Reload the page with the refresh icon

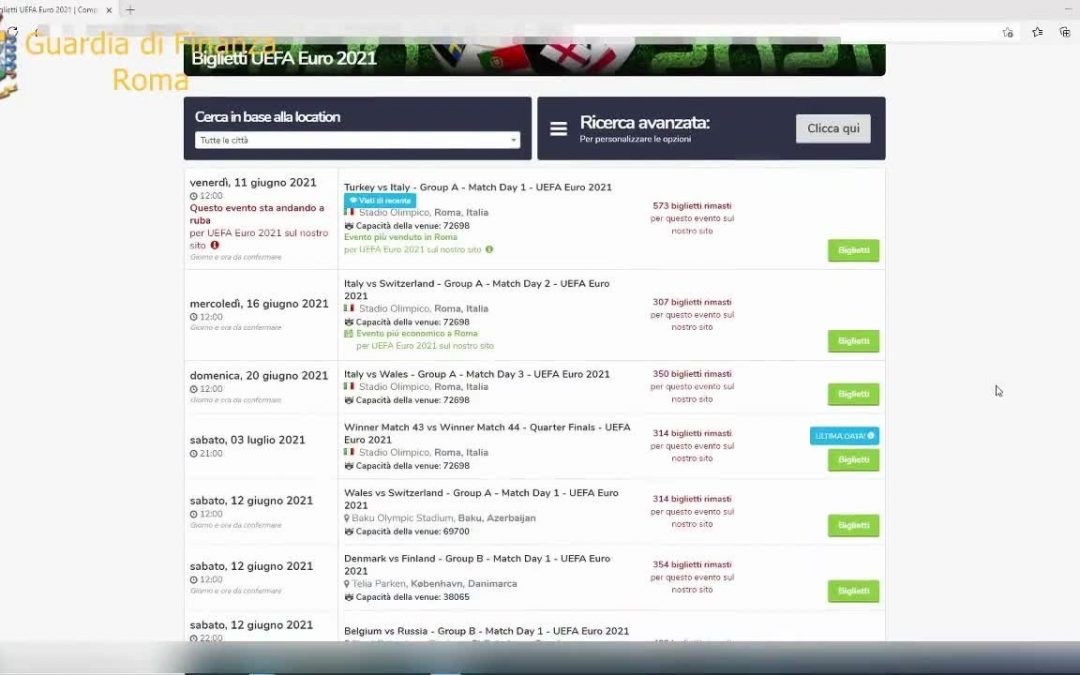click(x=12, y=32)
